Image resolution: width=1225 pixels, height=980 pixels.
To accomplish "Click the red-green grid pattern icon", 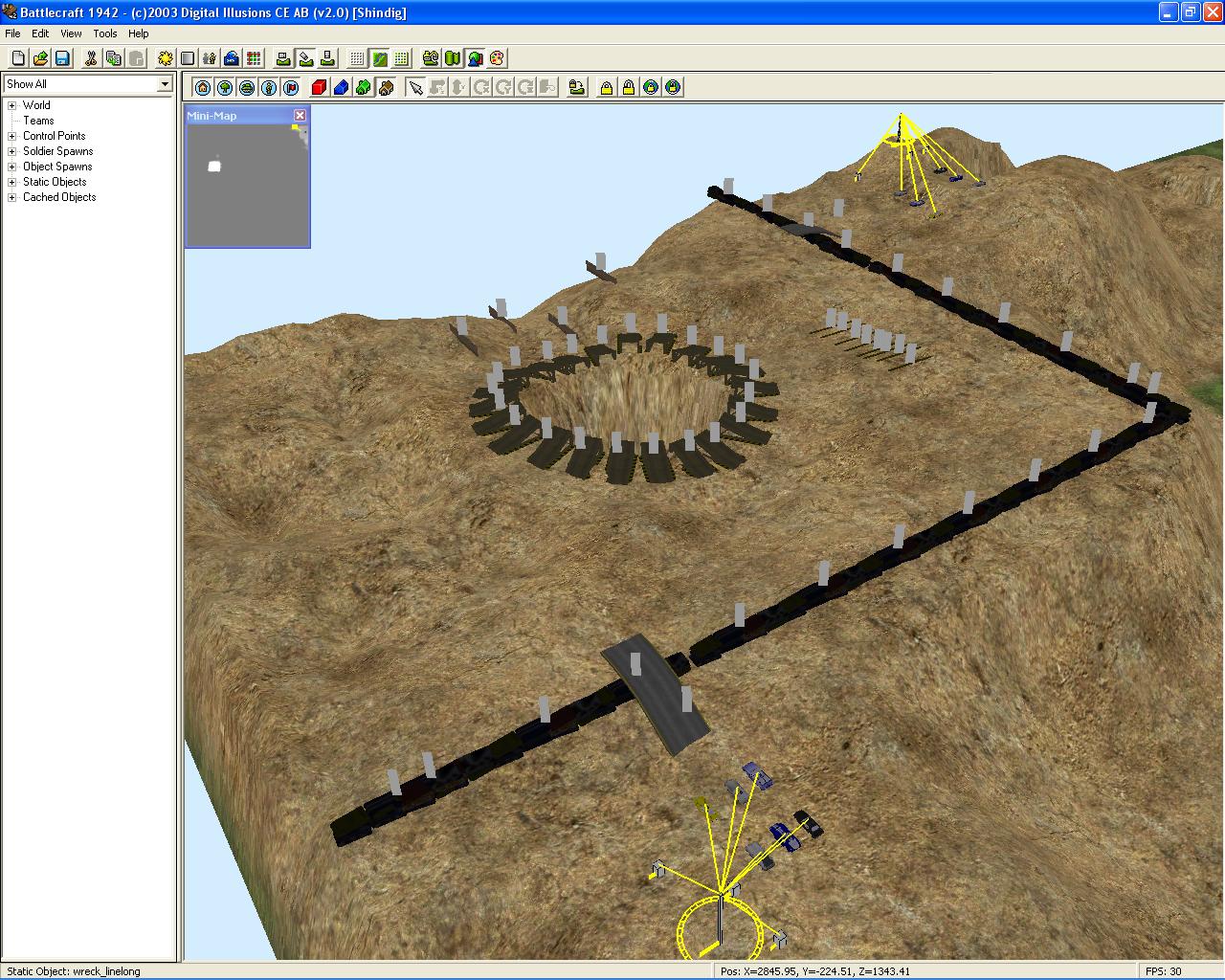I will coord(254,58).
